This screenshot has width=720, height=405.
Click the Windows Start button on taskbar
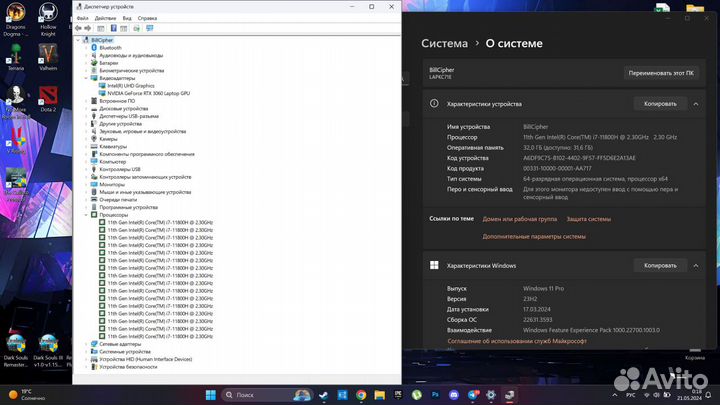(211, 395)
